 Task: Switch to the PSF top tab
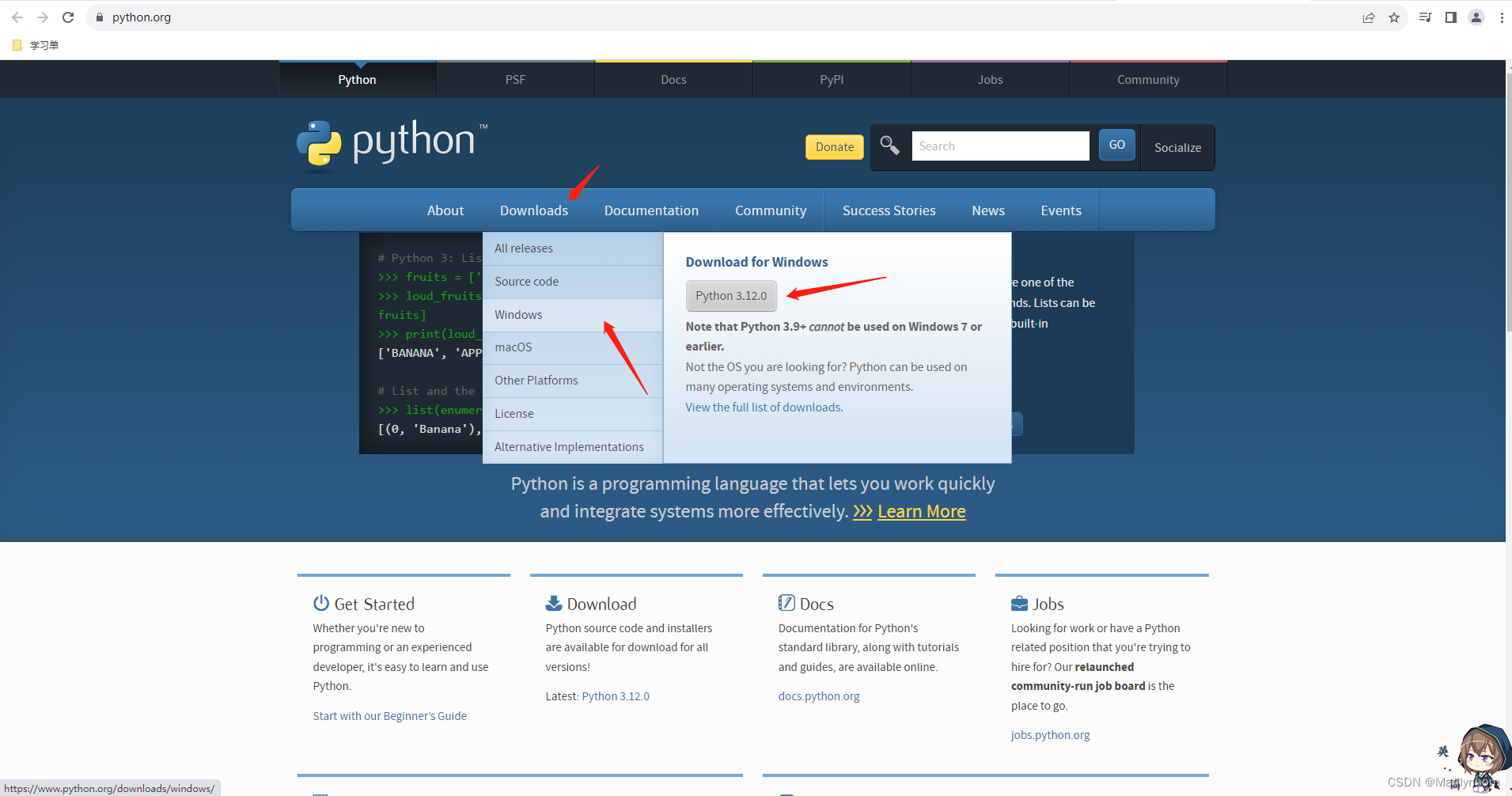point(516,79)
